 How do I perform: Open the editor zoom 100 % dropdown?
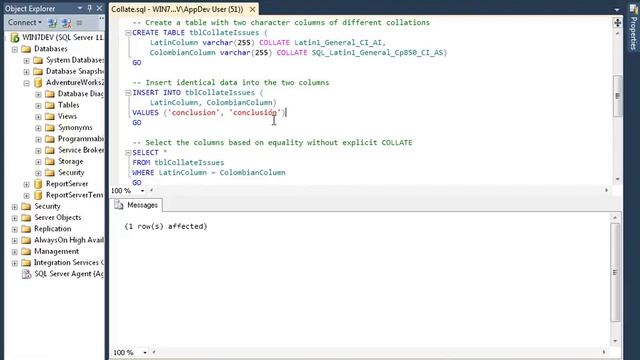142,191
